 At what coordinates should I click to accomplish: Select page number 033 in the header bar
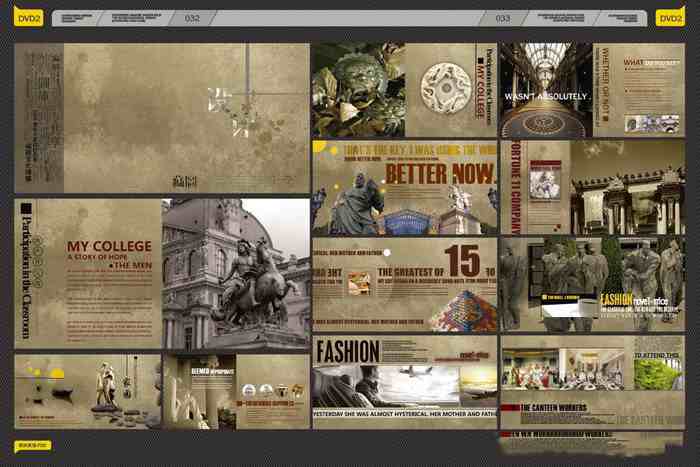pos(503,18)
